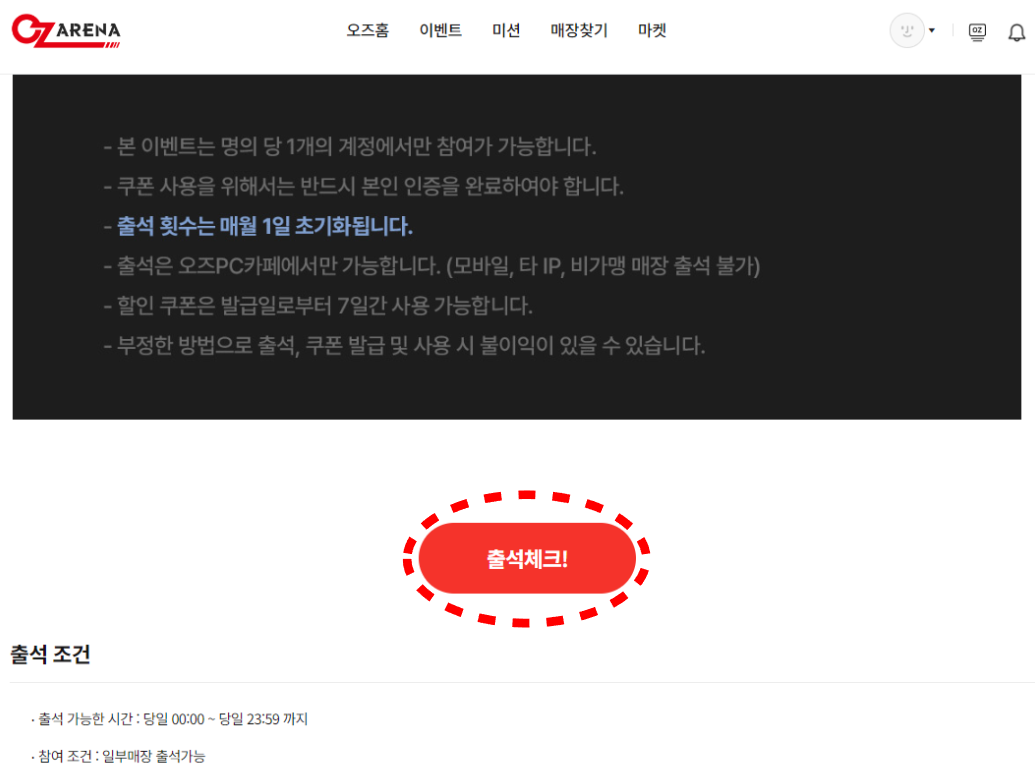
Task: Click the 할인 쿠폰 7일간 사용 notice line
Action: [318, 306]
